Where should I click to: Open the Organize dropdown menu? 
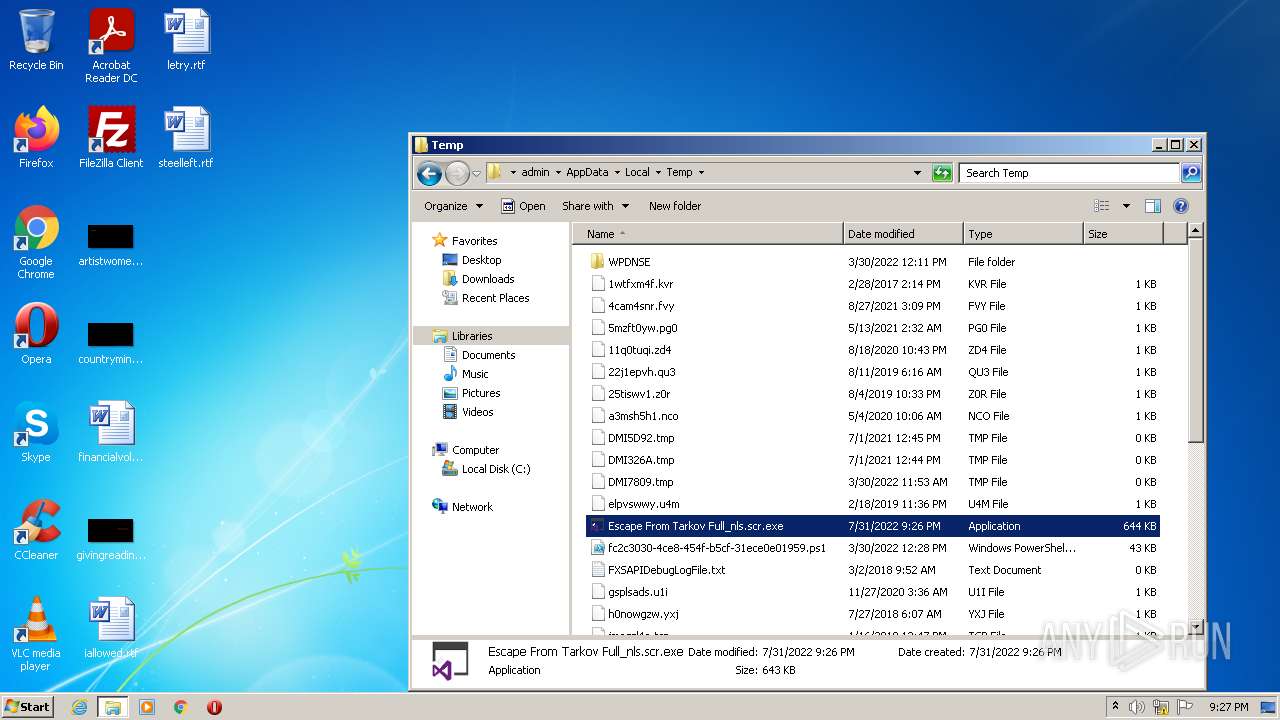[x=453, y=206]
